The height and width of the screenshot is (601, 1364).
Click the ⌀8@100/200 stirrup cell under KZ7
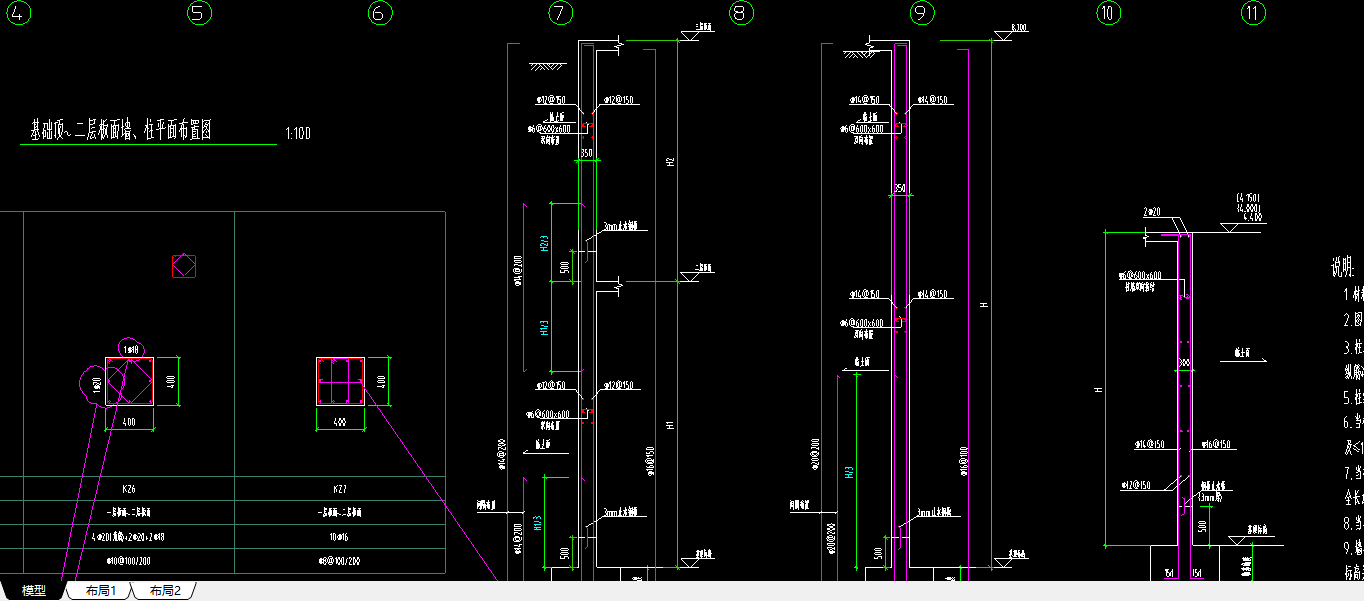click(x=340, y=561)
